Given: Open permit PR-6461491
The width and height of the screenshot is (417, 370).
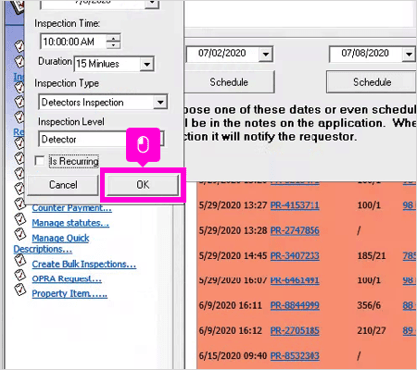Looking at the screenshot, I should (295, 280).
